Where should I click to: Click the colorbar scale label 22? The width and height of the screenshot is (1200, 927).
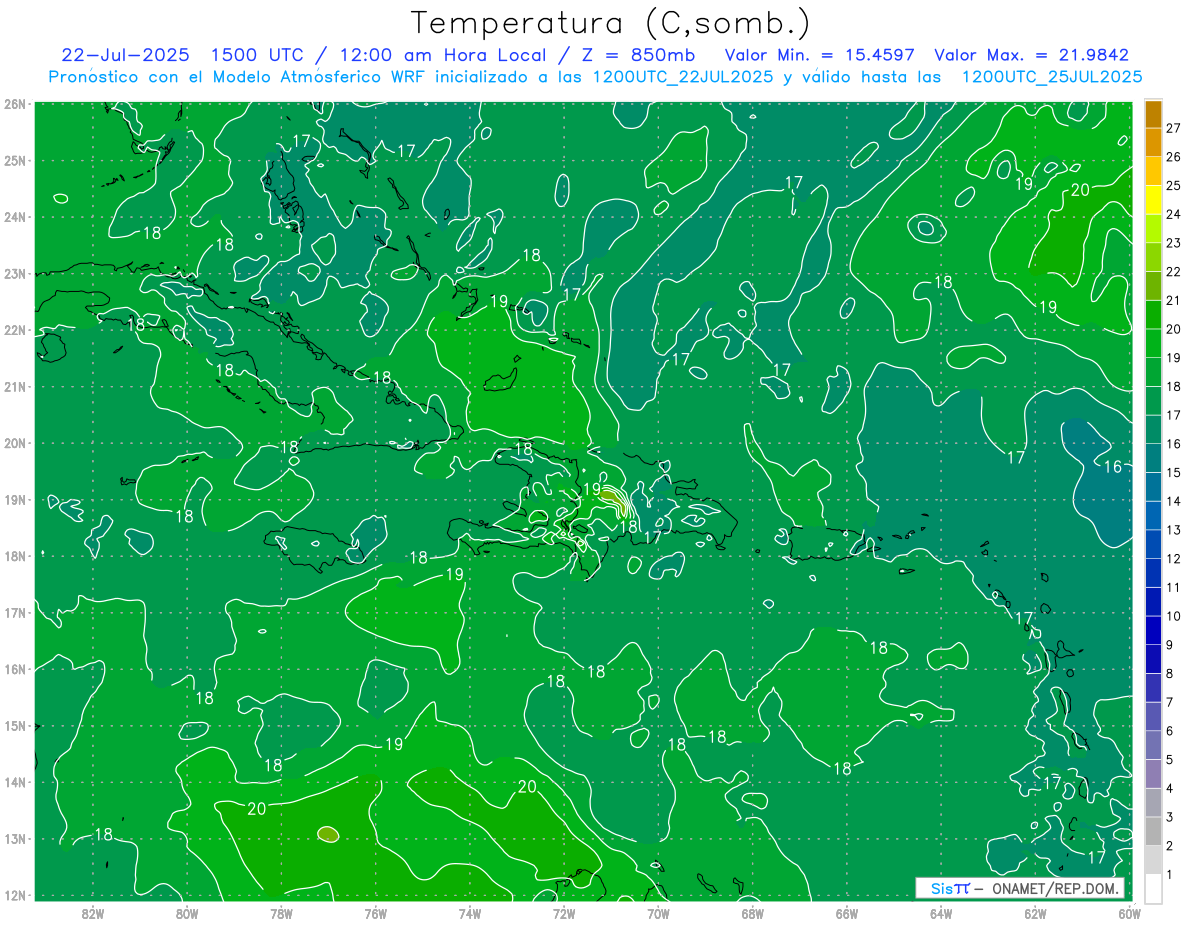click(1174, 272)
